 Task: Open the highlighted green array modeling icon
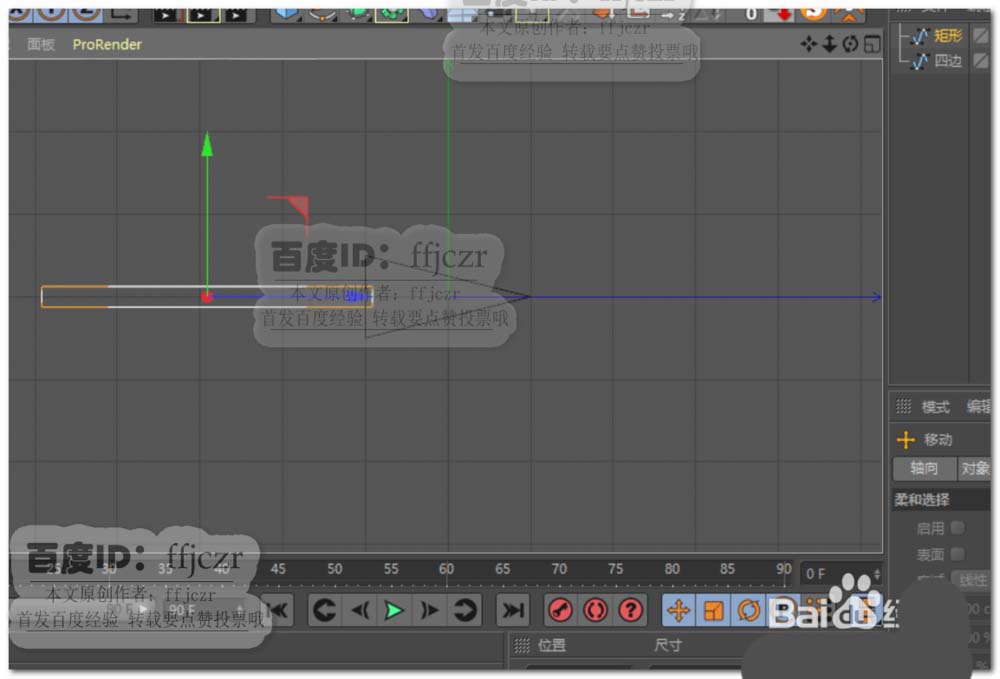pyautogui.click(x=392, y=14)
